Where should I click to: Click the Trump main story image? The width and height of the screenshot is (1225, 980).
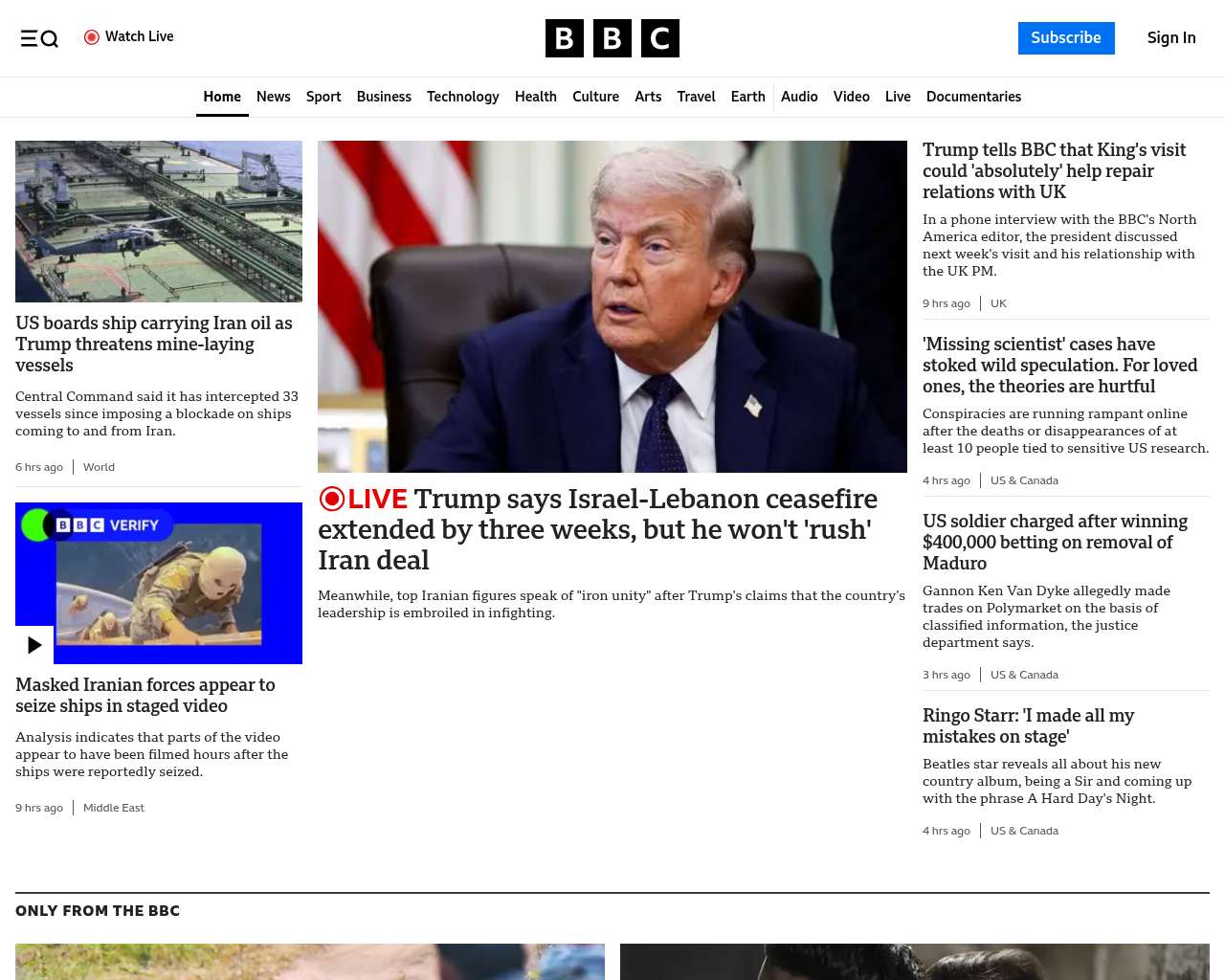[612, 306]
